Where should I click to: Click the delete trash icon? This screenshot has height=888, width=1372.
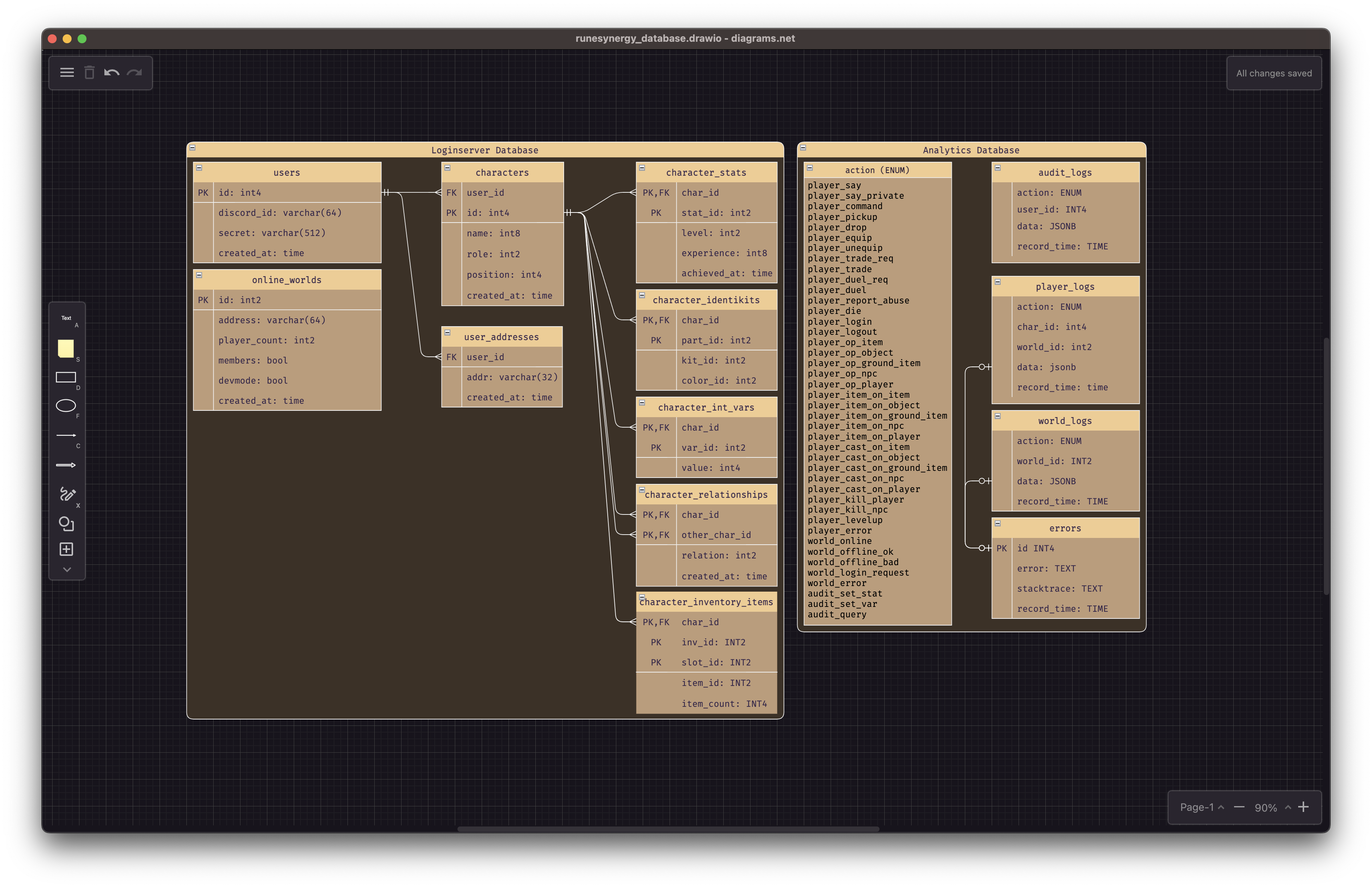(89, 73)
